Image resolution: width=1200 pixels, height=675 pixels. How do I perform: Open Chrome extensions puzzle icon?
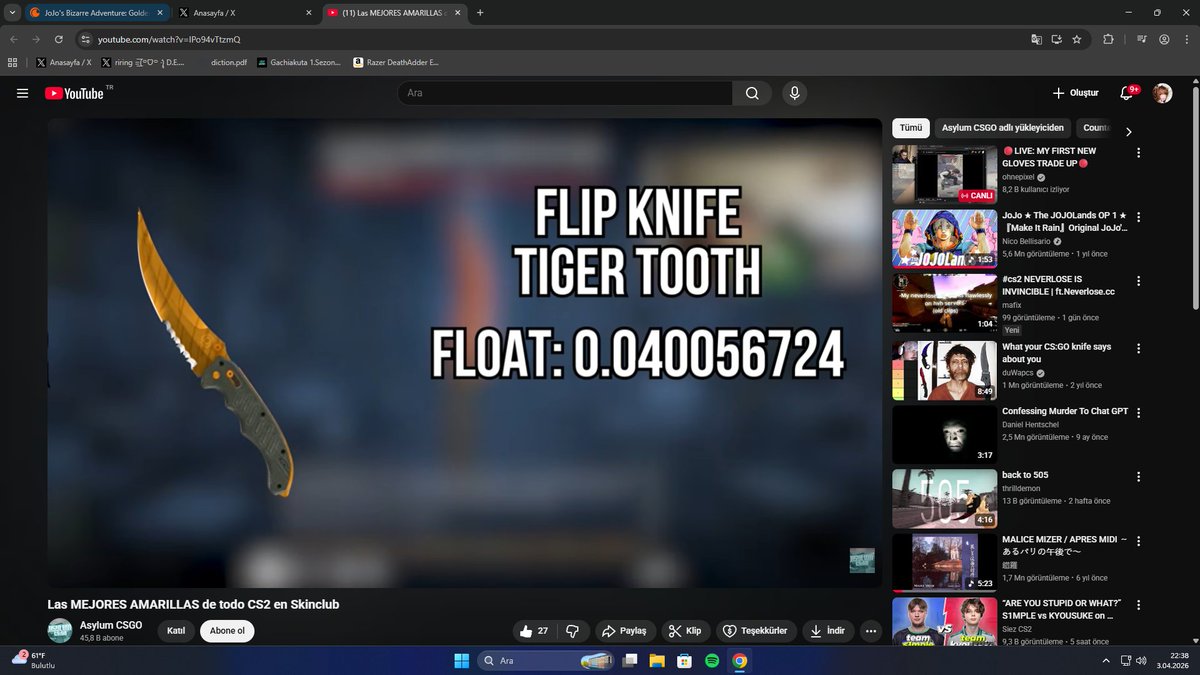1108,39
